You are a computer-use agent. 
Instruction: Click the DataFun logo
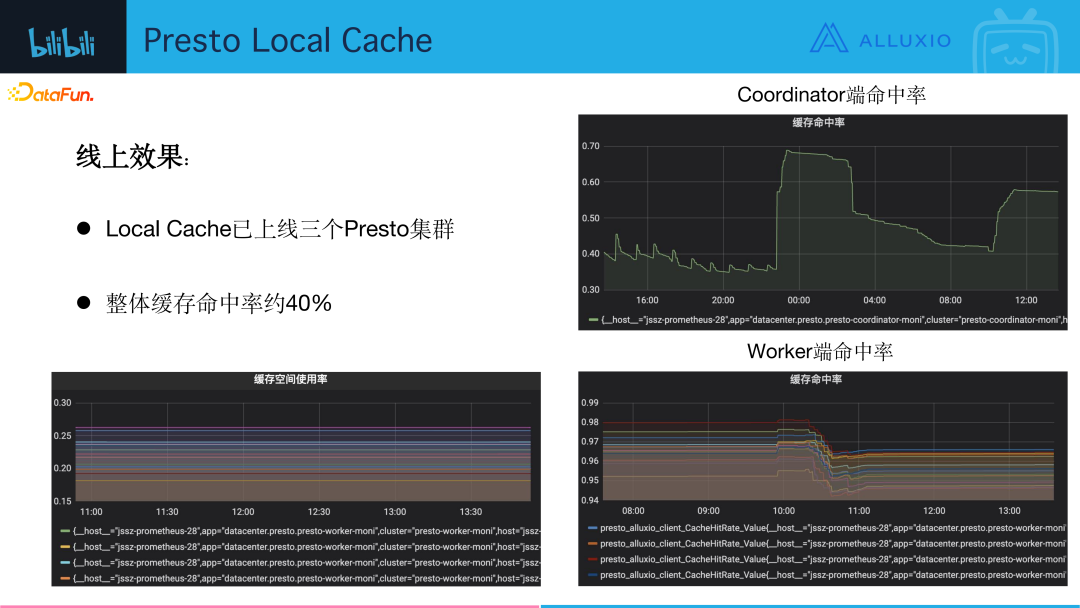tap(50, 92)
